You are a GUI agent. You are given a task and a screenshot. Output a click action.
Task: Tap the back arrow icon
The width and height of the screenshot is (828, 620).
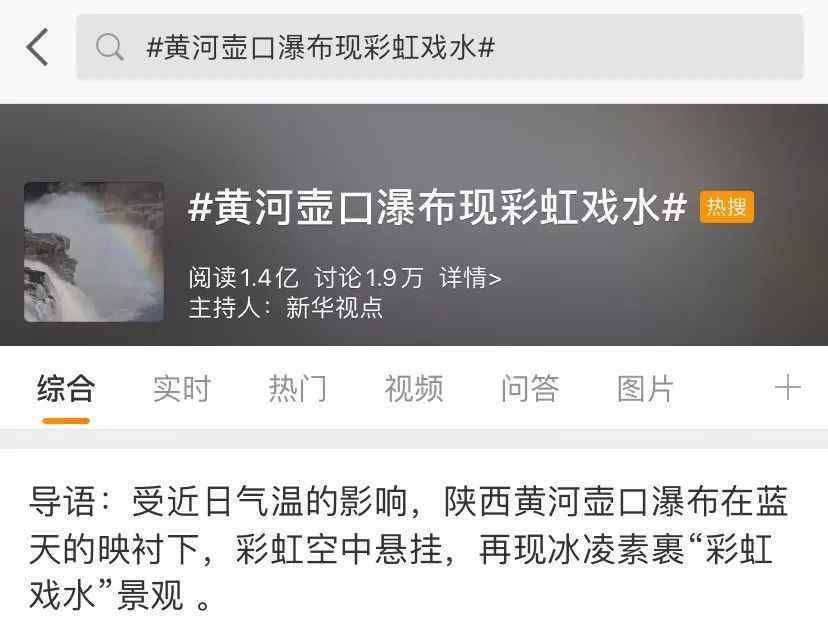[37, 47]
